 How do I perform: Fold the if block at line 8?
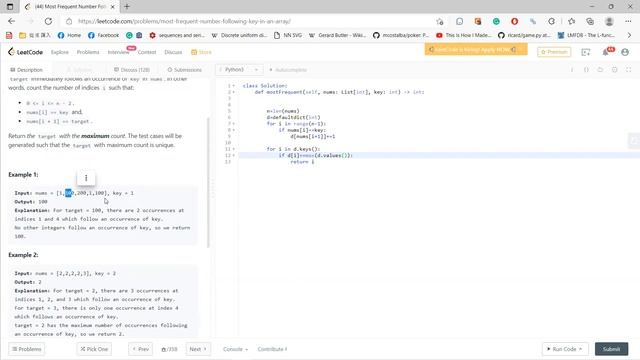(x=234, y=130)
